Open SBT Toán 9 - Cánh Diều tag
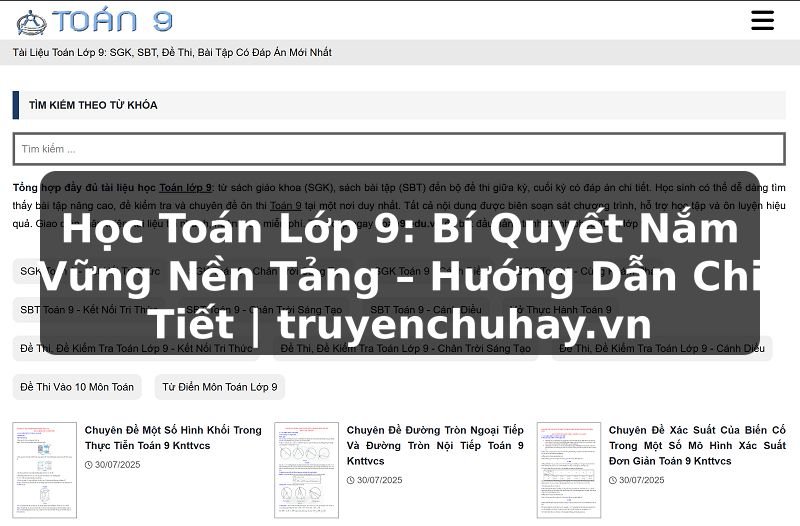Image resolution: width=800 pixels, height=526 pixels. (x=426, y=310)
